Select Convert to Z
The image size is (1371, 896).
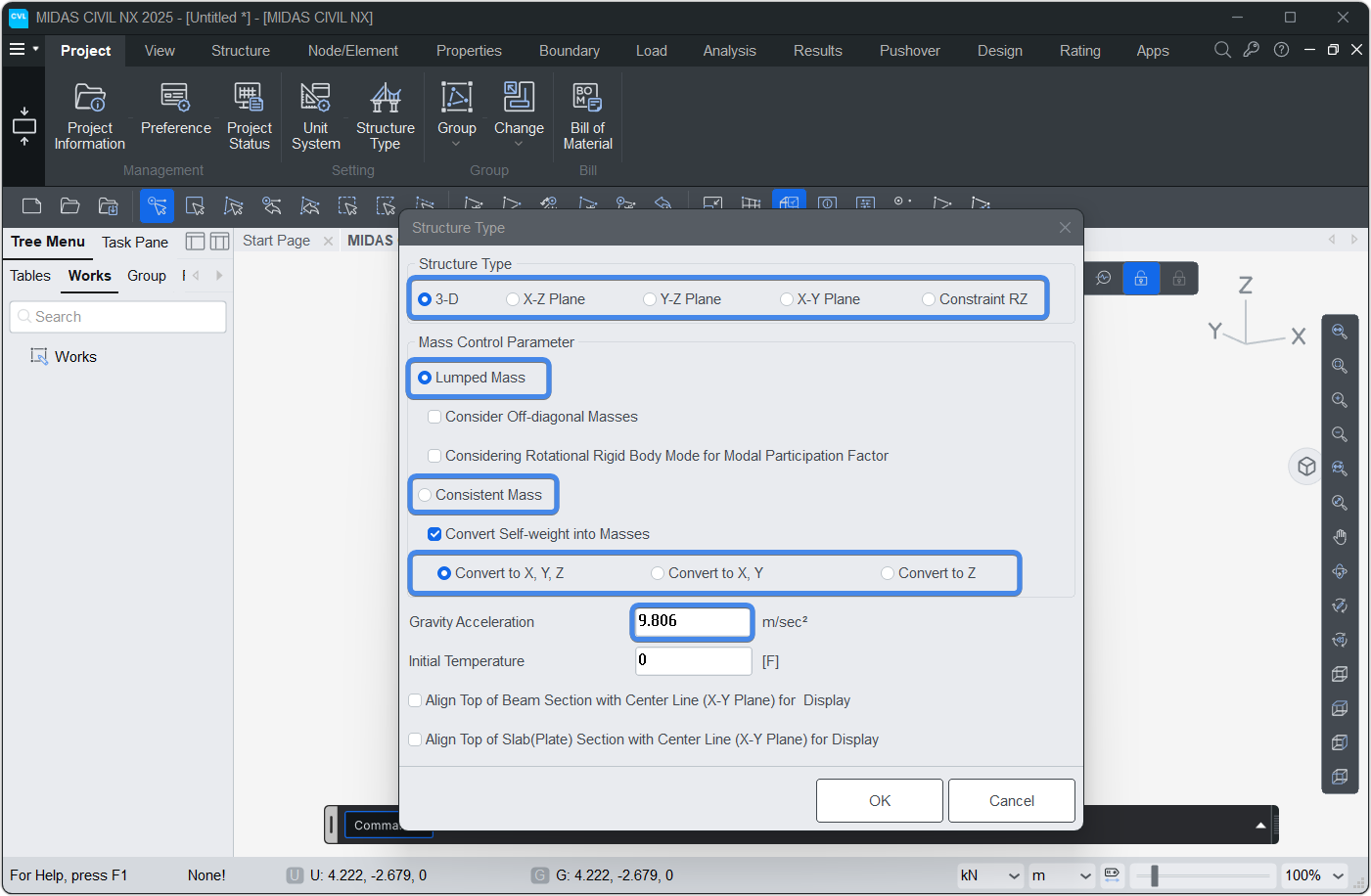tap(928, 573)
